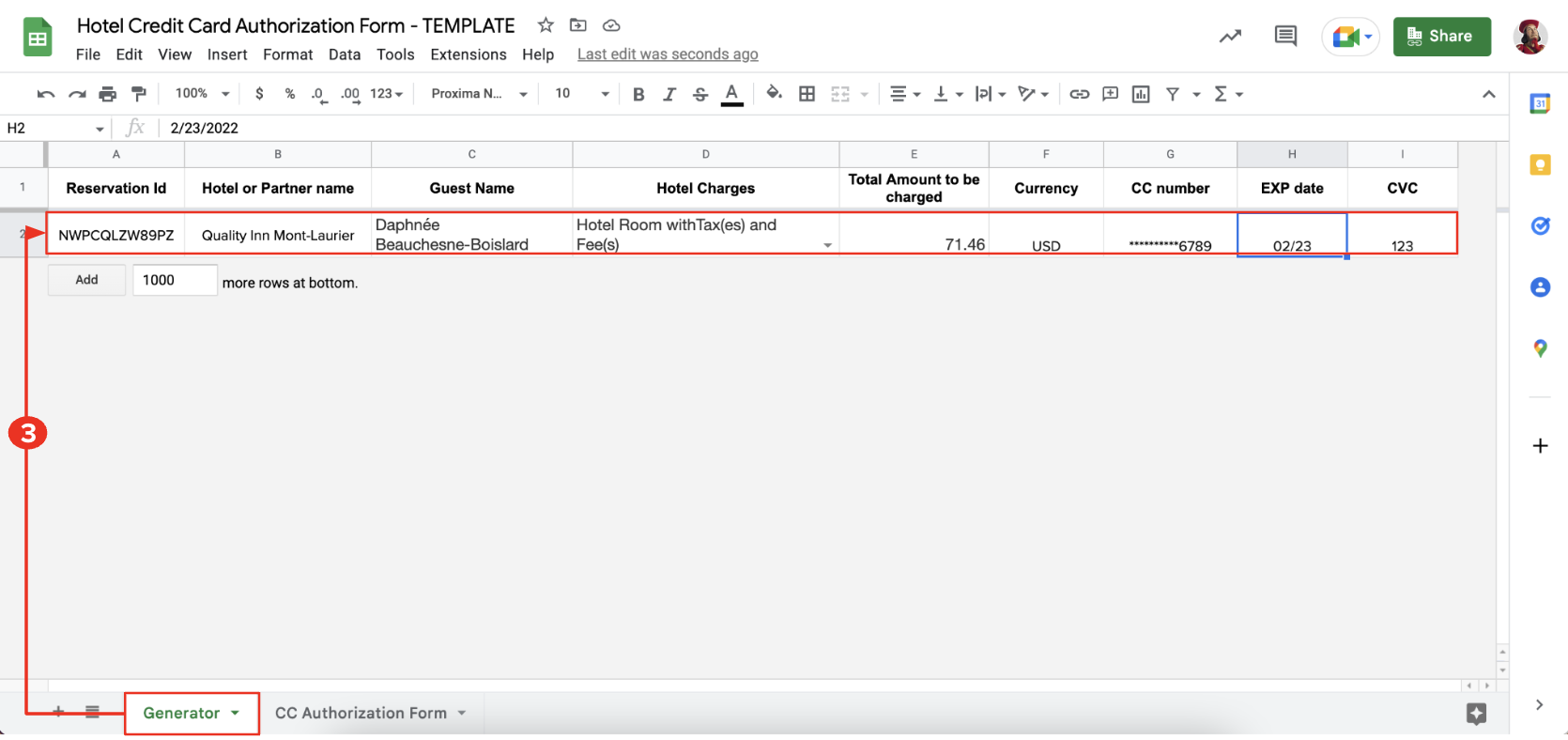
Task: Open text wrapping dropdown
Action: (991, 94)
